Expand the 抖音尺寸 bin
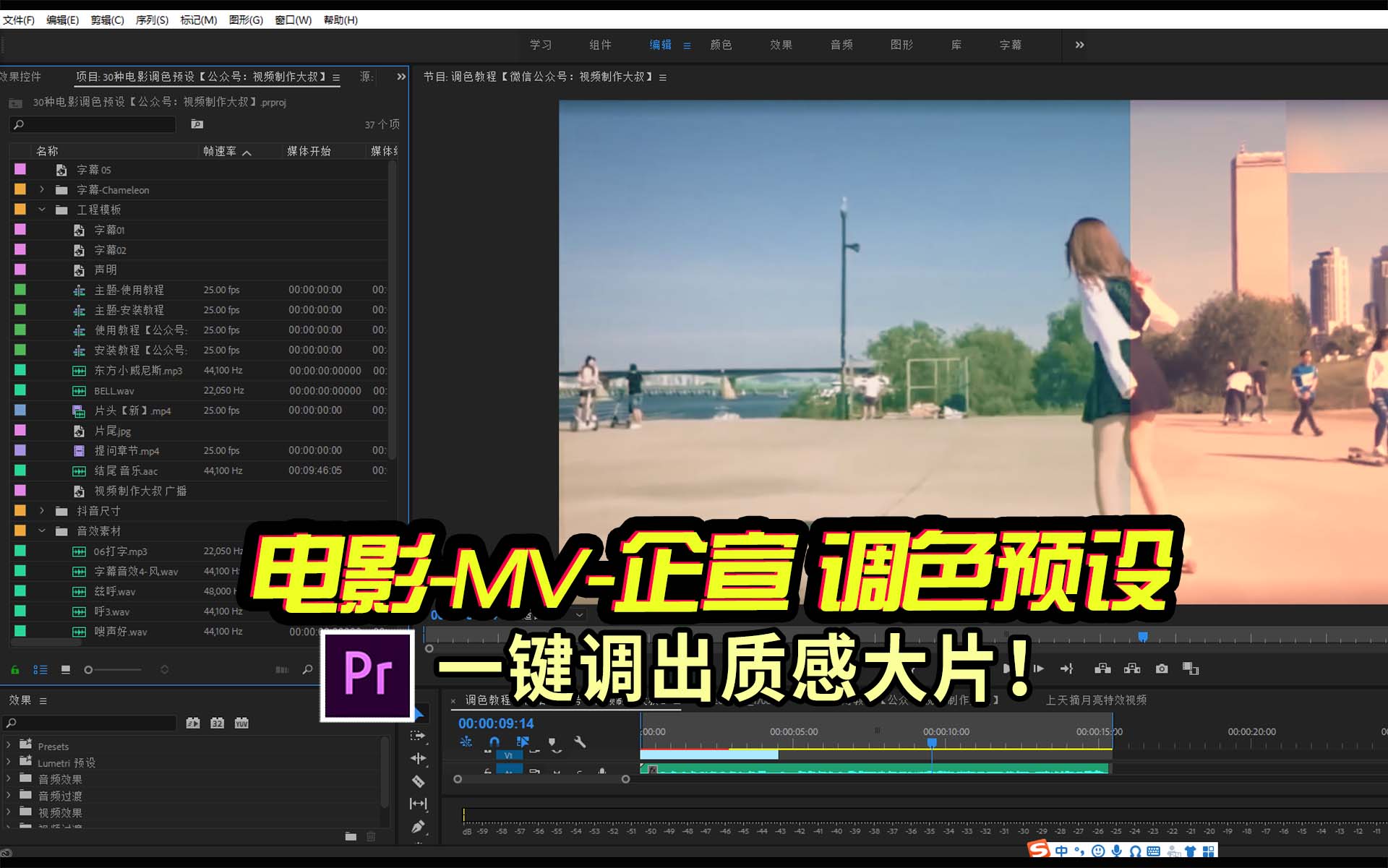Image resolution: width=1388 pixels, height=868 pixels. 42,511
